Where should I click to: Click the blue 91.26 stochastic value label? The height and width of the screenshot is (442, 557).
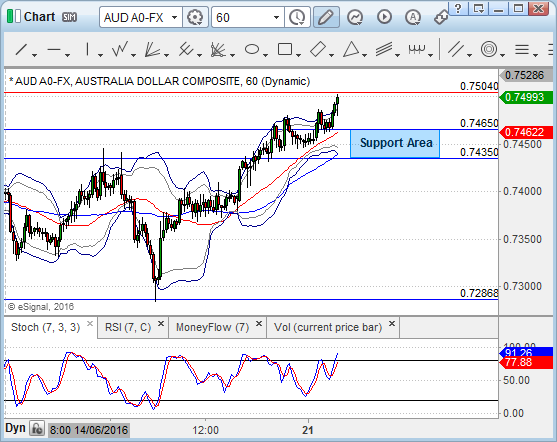[x=526, y=352]
